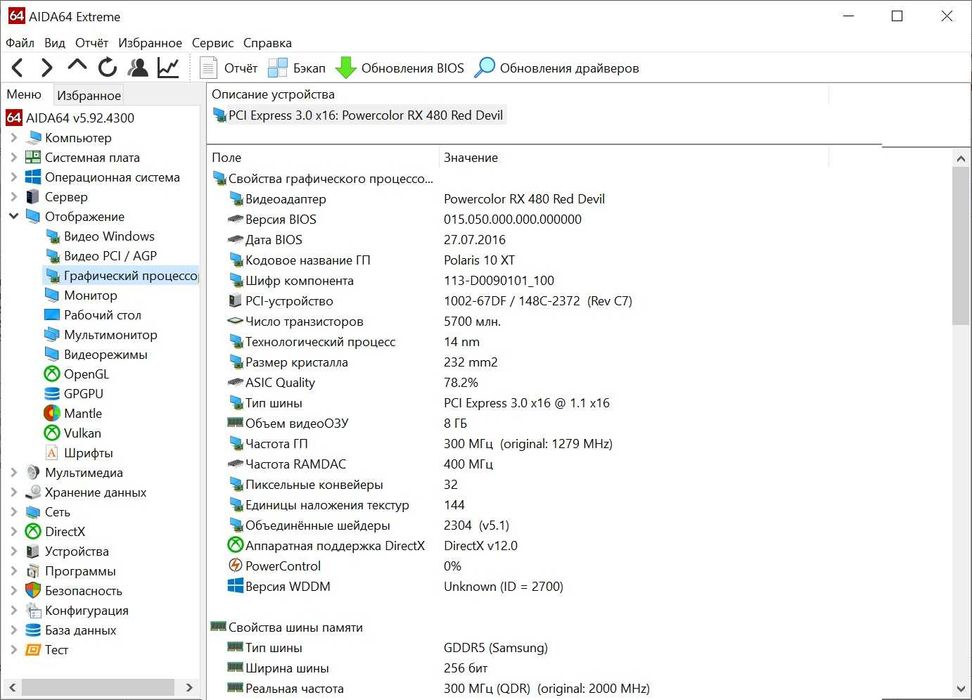The image size is (972, 700).
Task: Select the Частота ГП row
Action: 420,444
